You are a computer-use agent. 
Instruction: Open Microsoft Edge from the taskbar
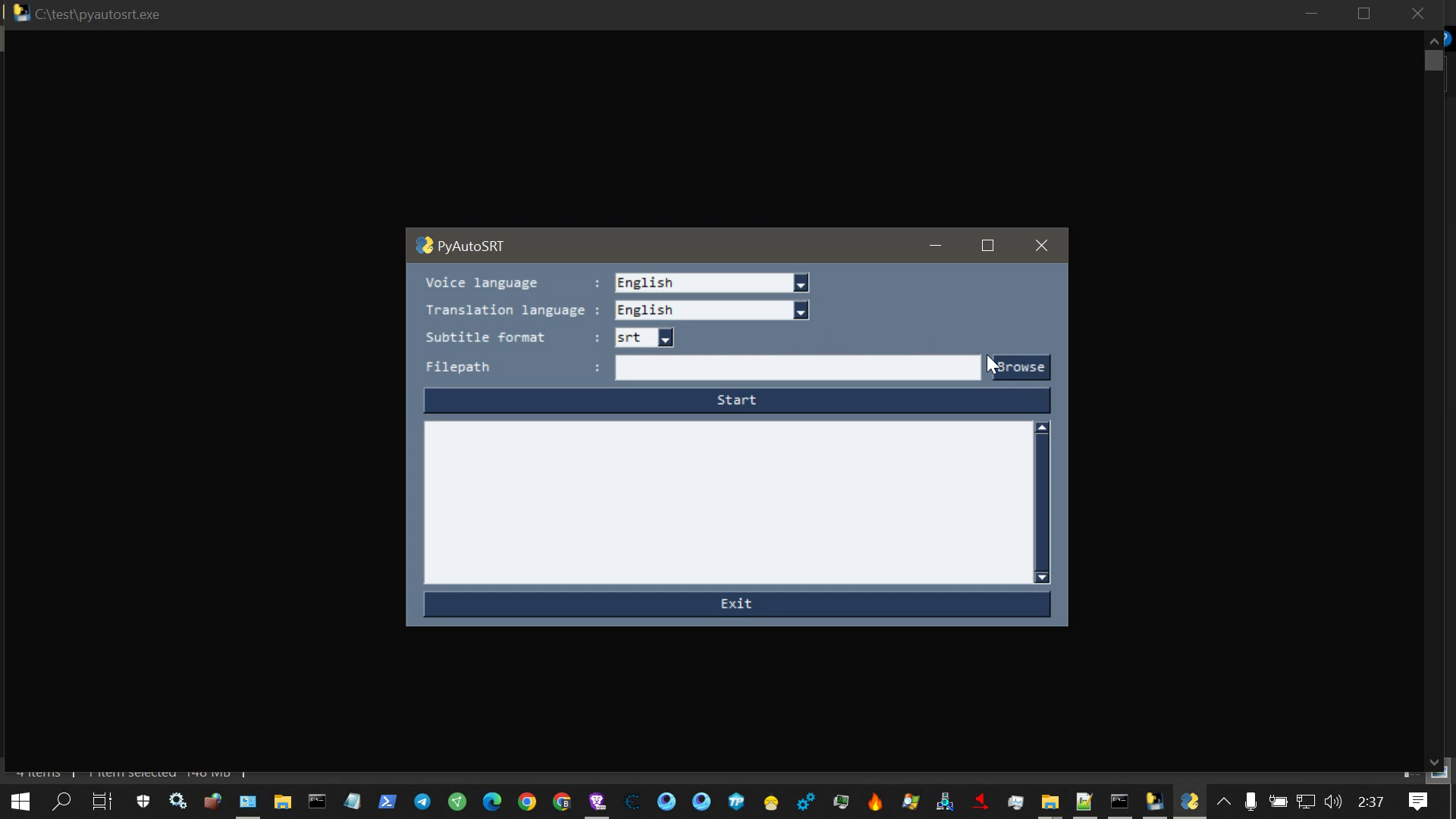pos(491,802)
